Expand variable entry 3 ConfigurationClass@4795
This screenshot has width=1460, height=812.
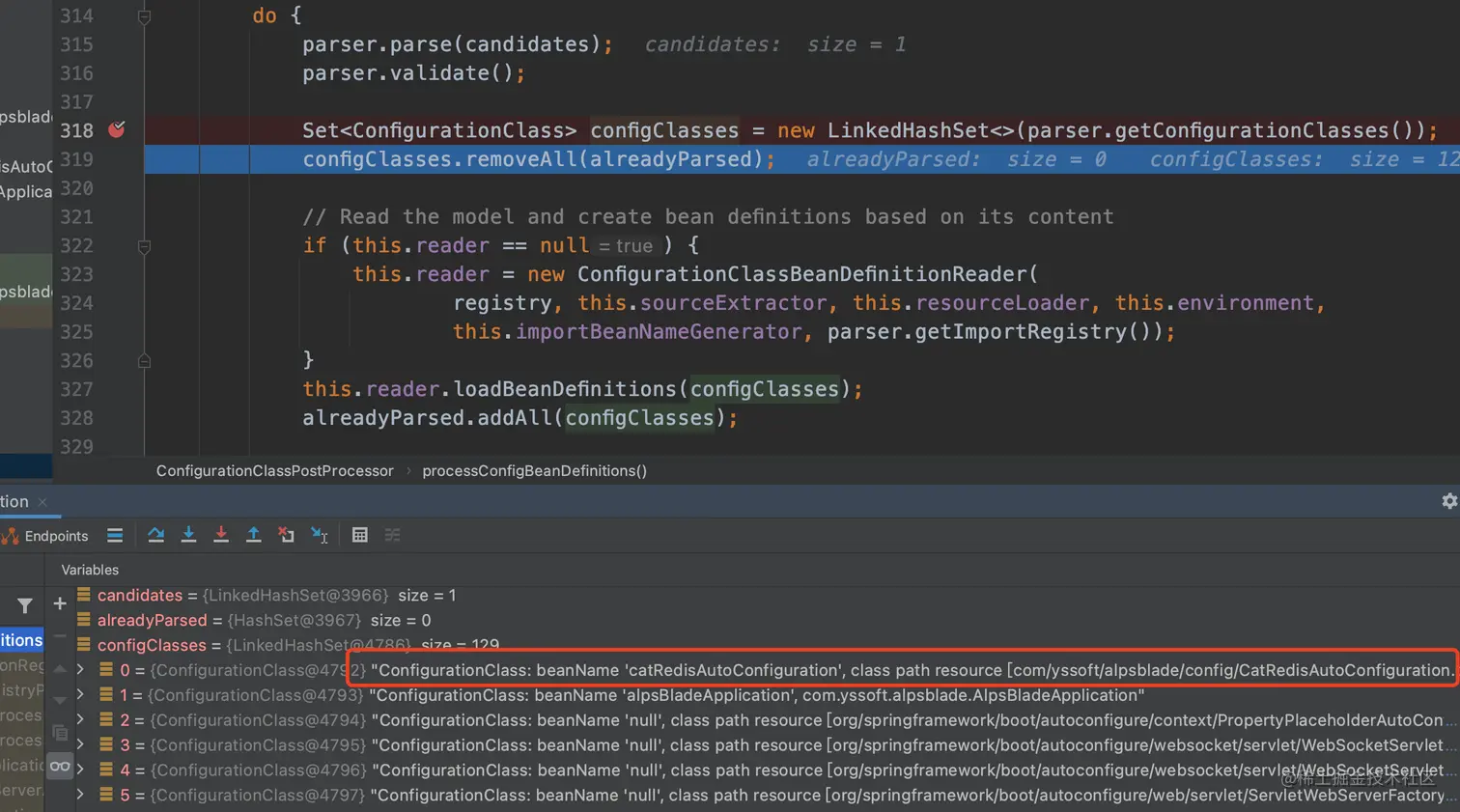point(80,745)
